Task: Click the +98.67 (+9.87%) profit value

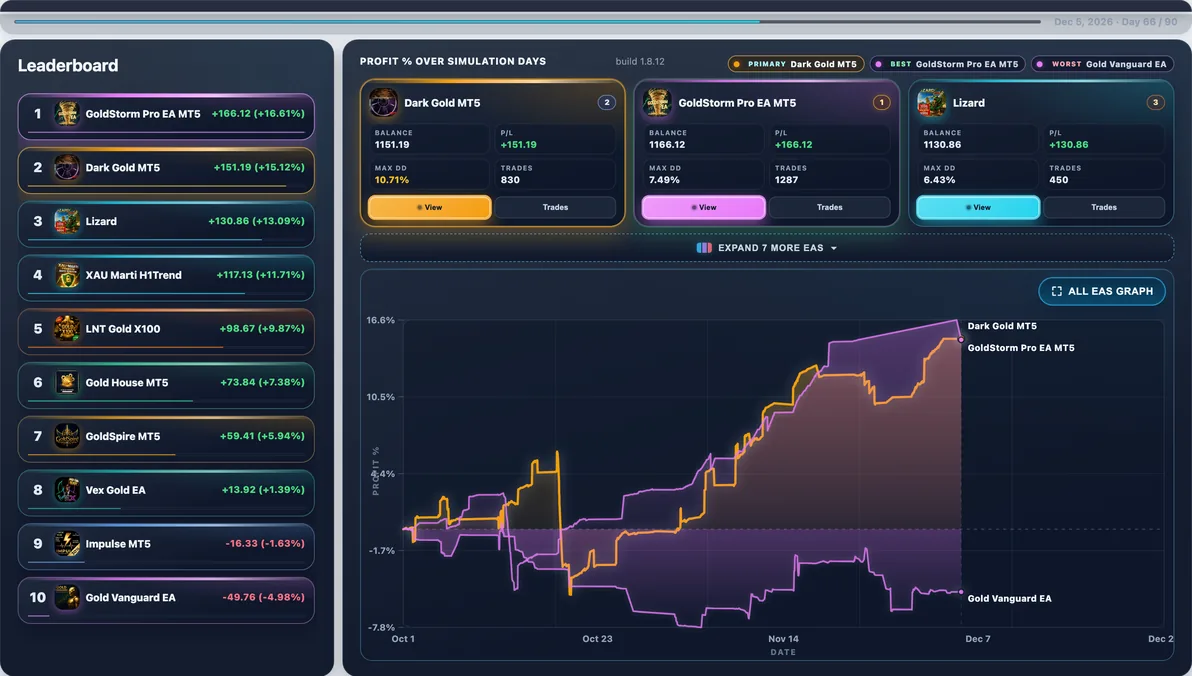Action: point(262,328)
